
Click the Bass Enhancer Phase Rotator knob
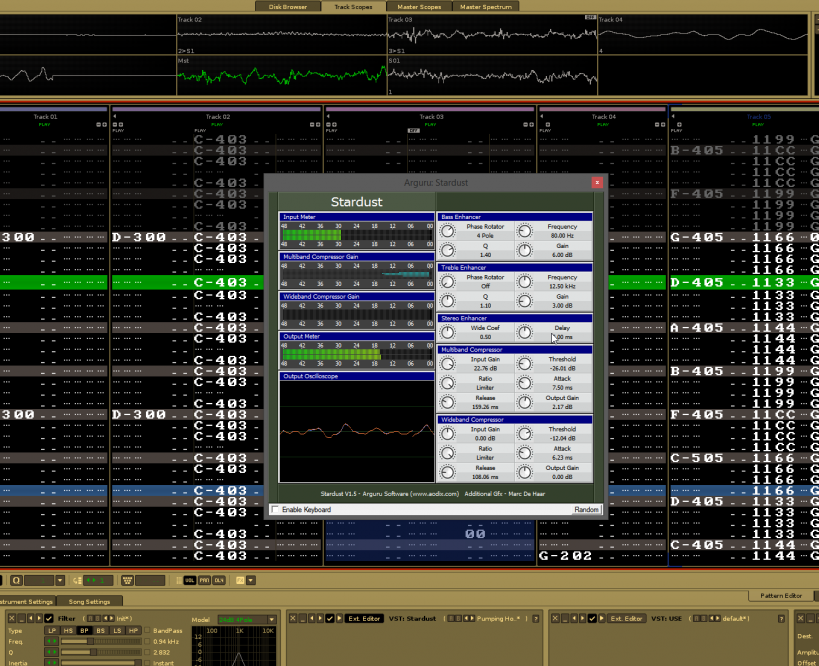[448, 231]
